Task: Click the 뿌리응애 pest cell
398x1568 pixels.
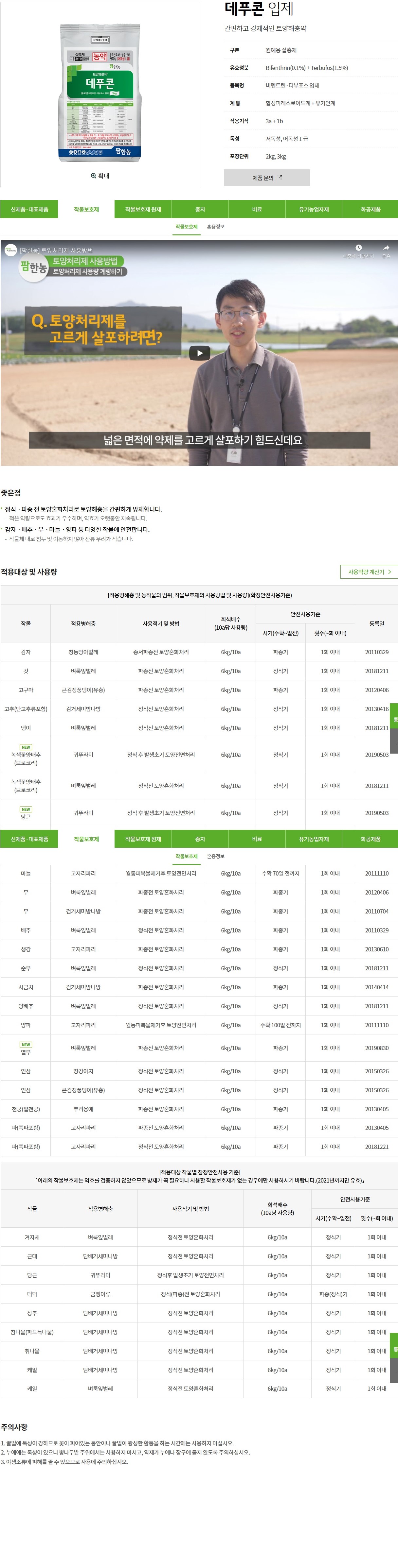Action: click(83, 1109)
